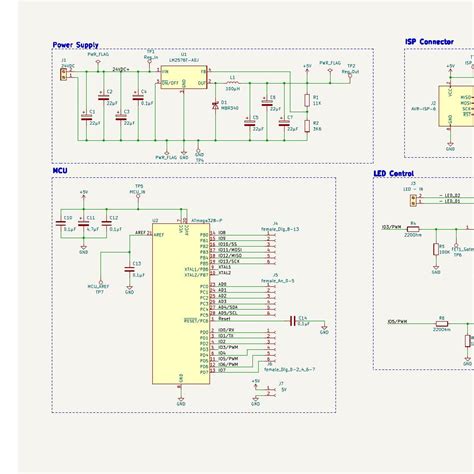Viewport: 474px width, 474px height.
Task: Click the MCU section title
Action: tap(60, 171)
